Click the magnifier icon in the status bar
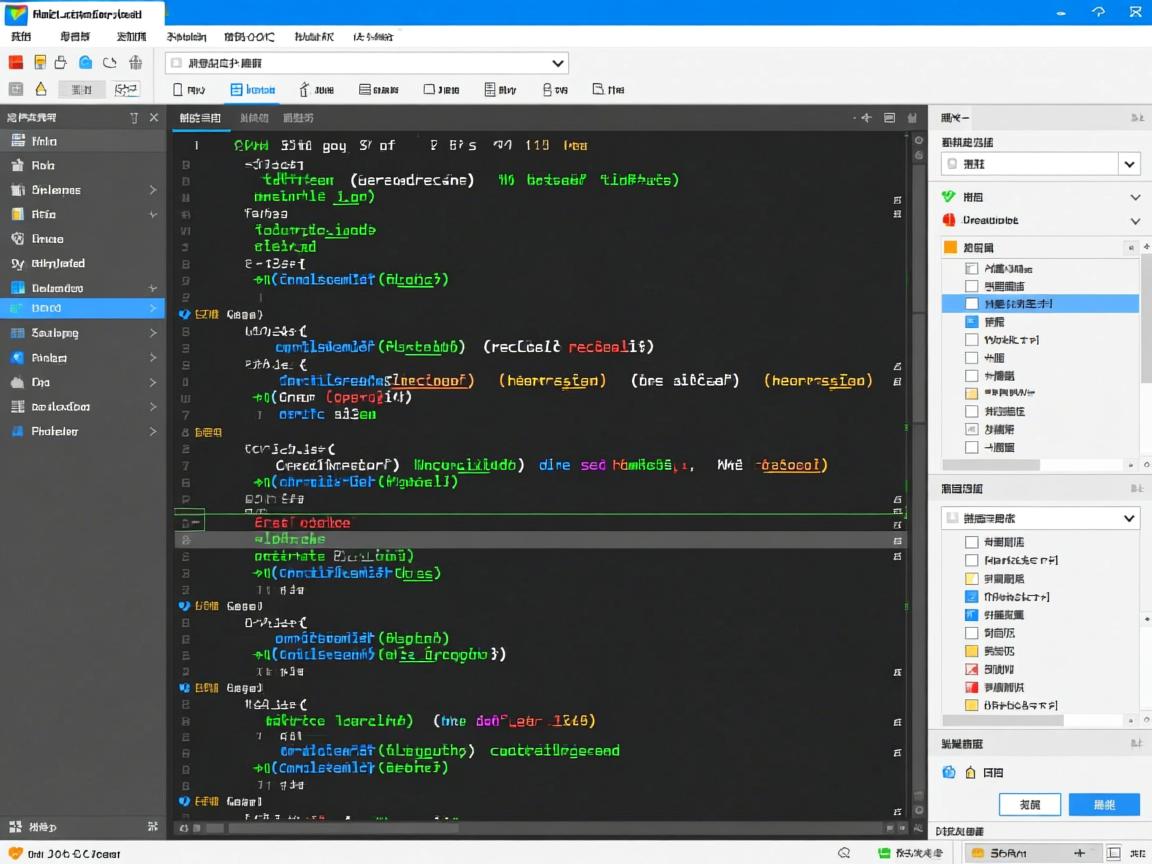This screenshot has height=864, width=1152. pos(844,853)
